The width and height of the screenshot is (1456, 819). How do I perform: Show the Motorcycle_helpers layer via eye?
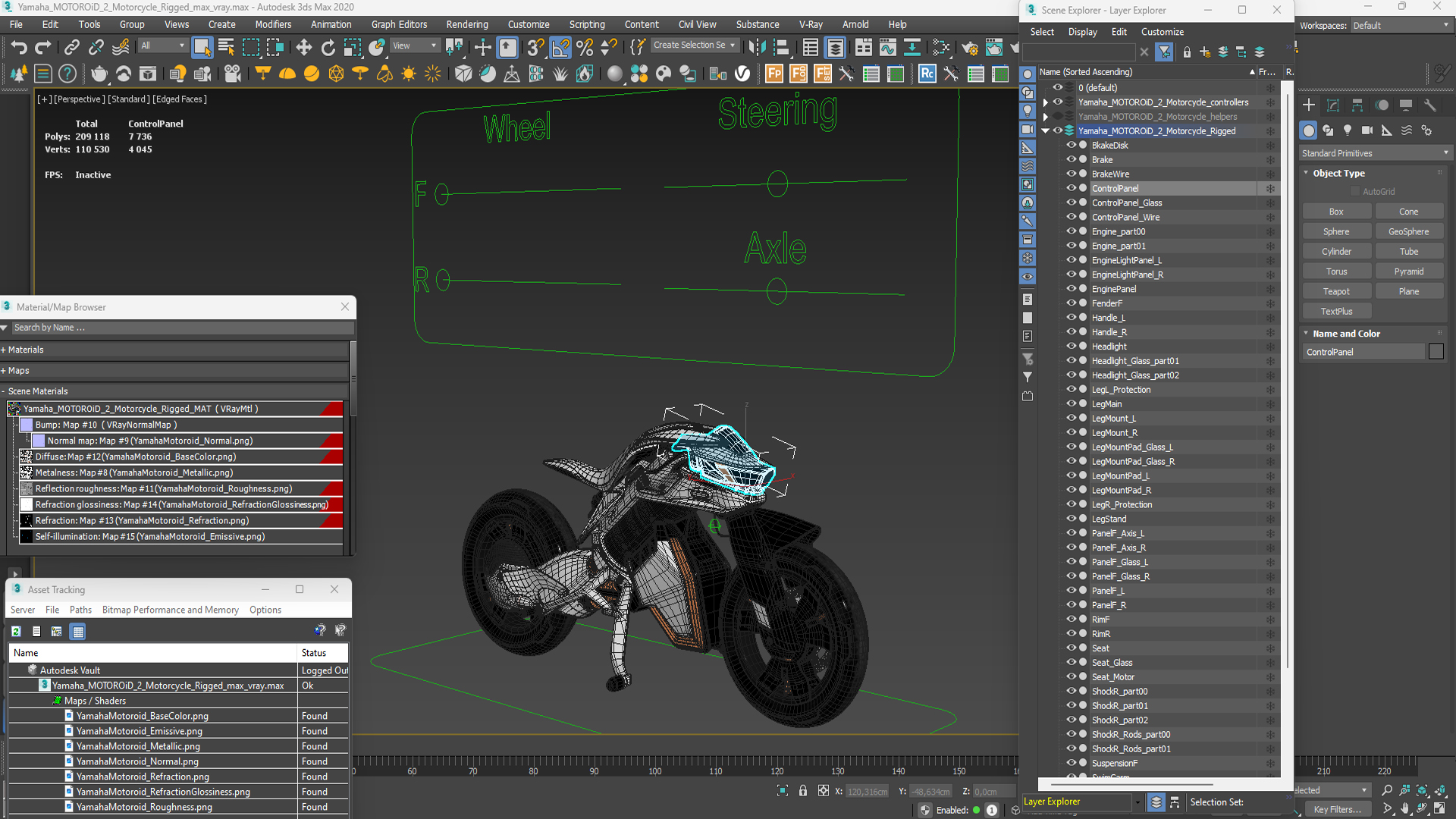pyautogui.click(x=1058, y=117)
